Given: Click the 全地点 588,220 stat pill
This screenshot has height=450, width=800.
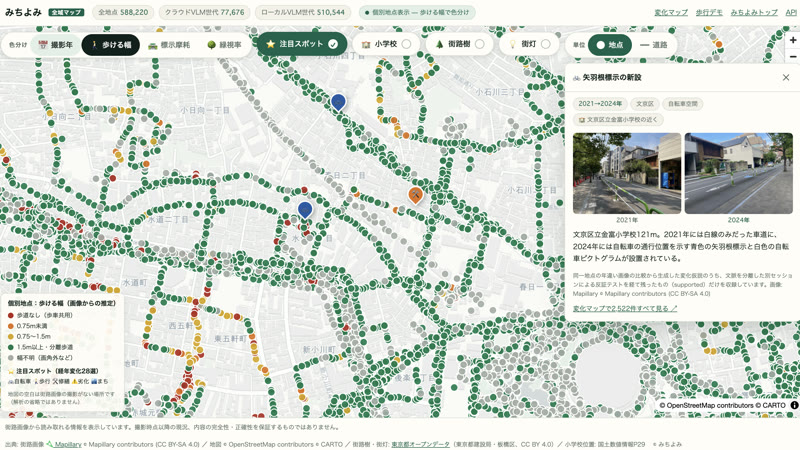Looking at the screenshot, I should 123,12.
